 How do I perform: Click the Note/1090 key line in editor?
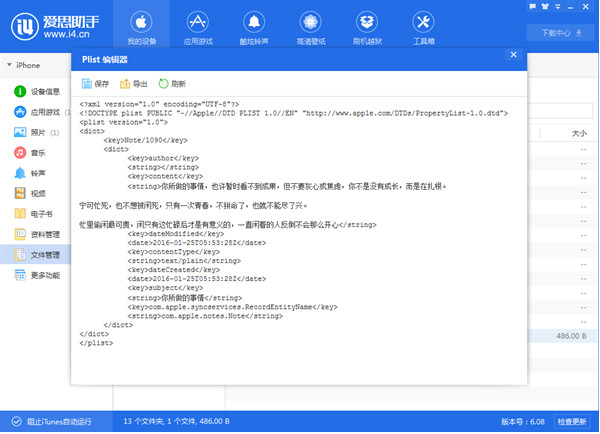pyautogui.click(x=145, y=140)
